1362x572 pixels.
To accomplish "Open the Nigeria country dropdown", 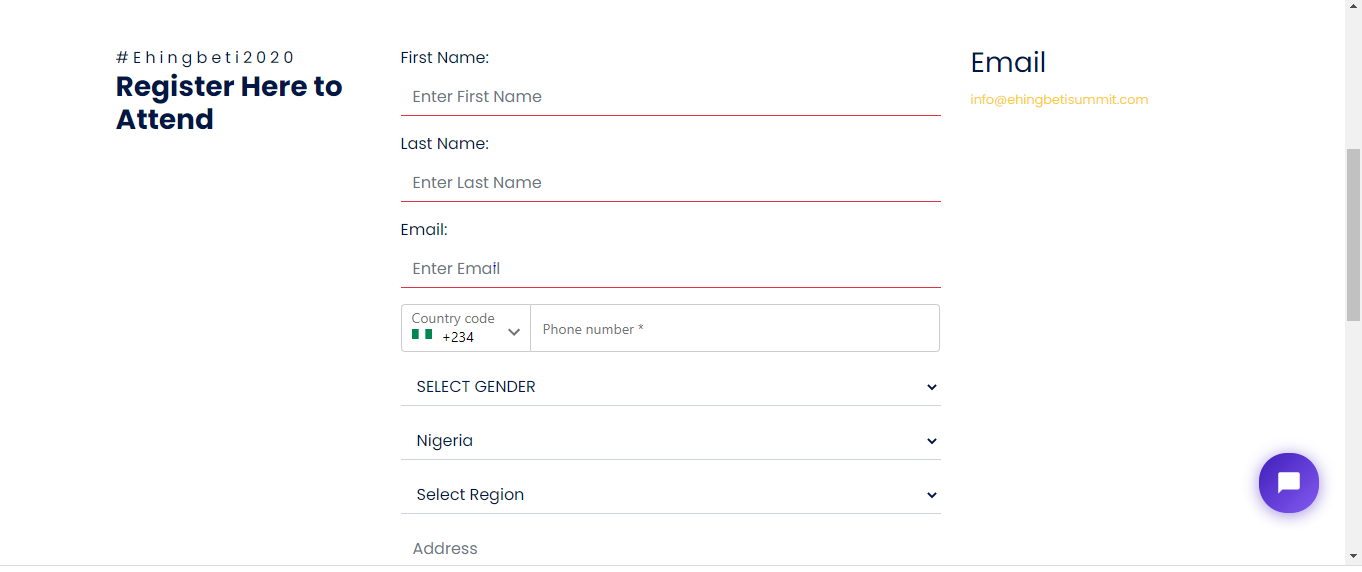I will (x=670, y=441).
